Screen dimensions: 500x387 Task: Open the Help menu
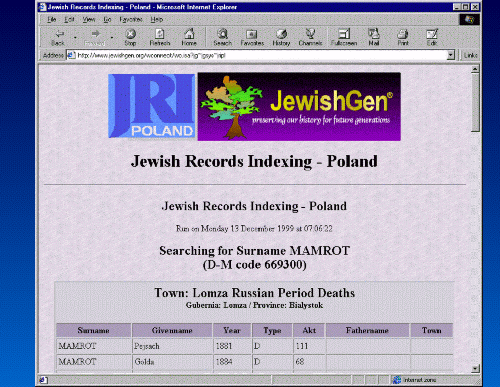156,19
